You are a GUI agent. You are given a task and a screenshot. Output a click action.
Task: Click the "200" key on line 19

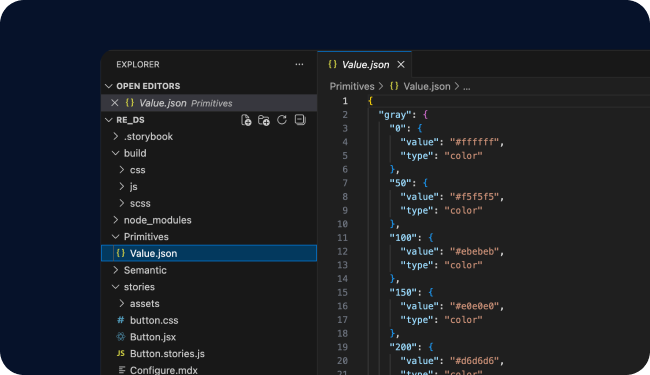[x=403, y=347]
